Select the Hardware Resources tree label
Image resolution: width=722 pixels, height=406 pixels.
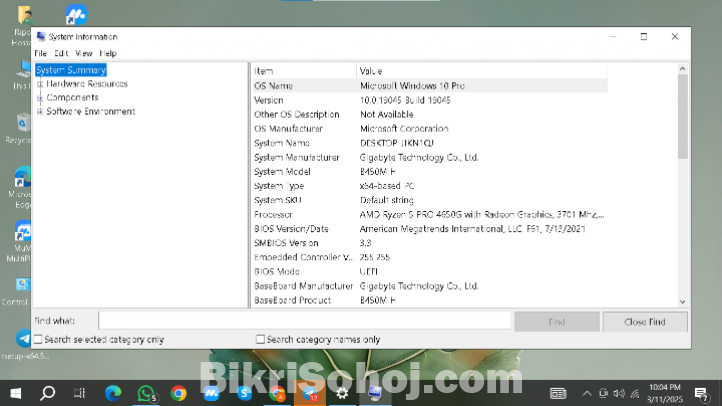point(87,84)
